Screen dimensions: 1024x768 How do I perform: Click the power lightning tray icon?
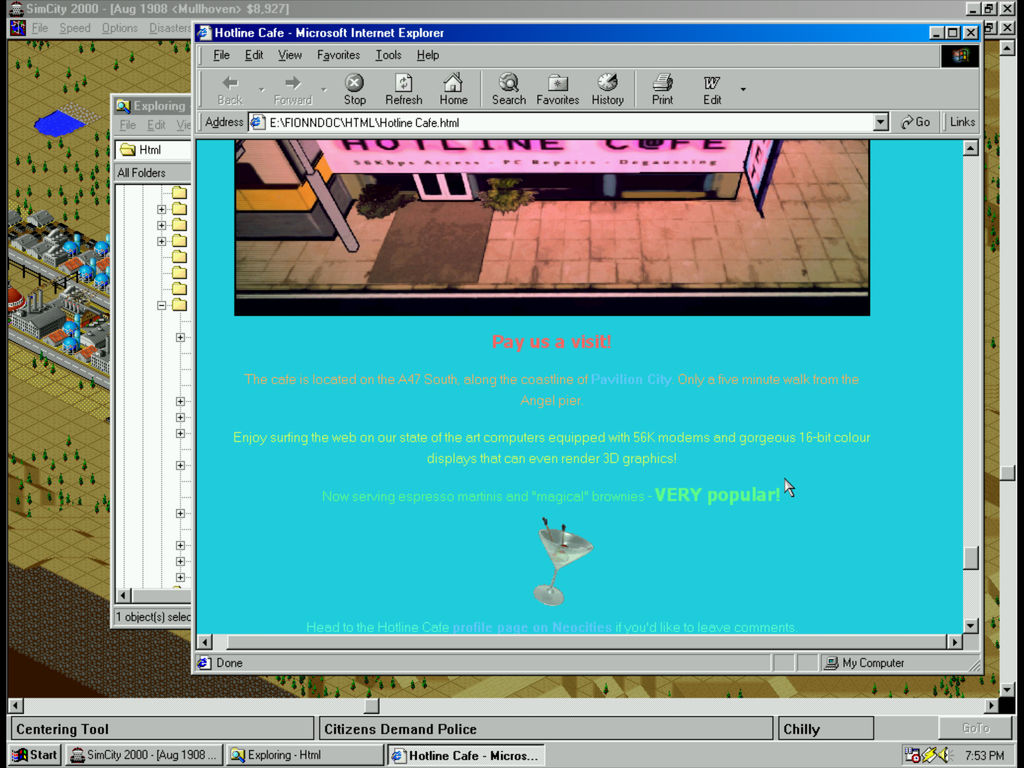[x=931, y=755]
